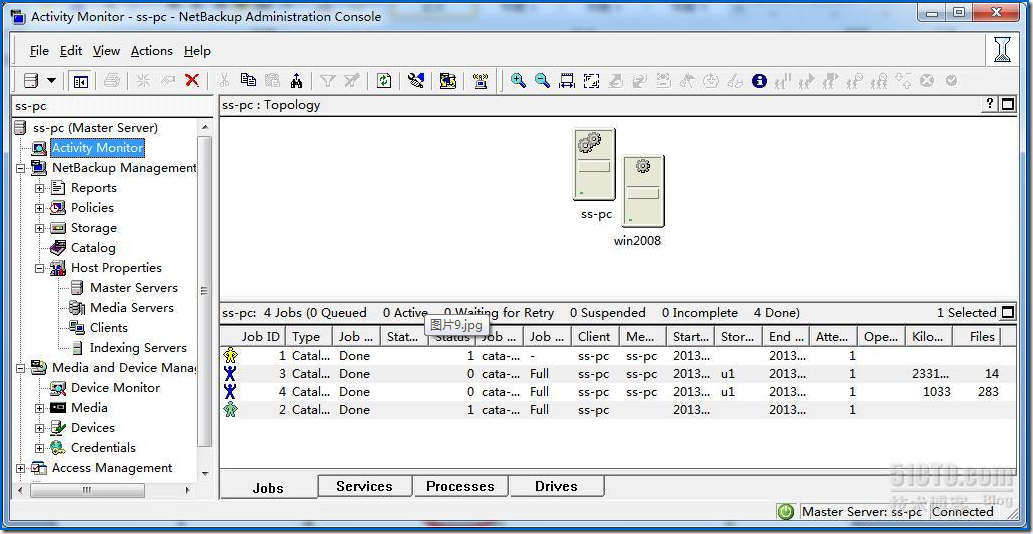Image resolution: width=1033 pixels, height=534 pixels.
Task: Select Master Servers under Host Properties
Action: click(x=134, y=288)
